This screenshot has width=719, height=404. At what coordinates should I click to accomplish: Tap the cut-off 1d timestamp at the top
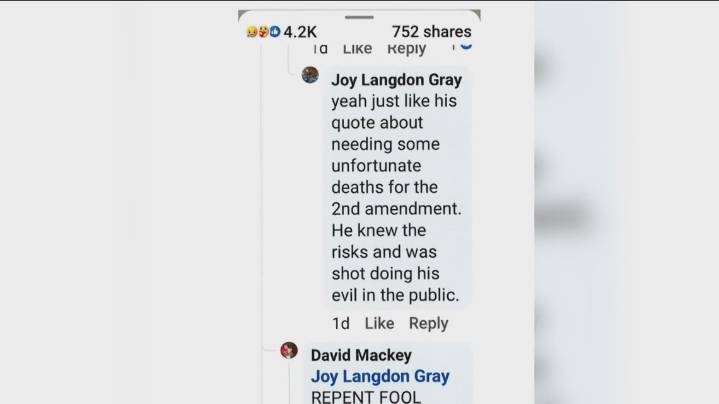point(320,48)
